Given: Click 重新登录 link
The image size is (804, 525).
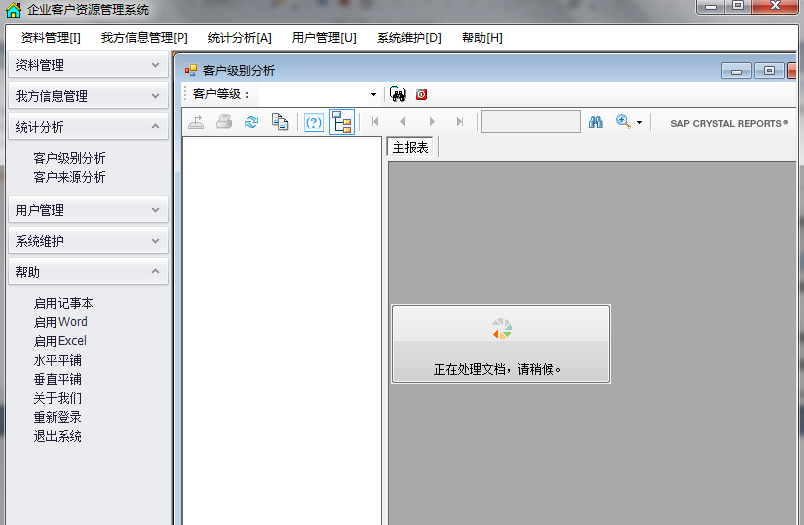Looking at the screenshot, I should pyautogui.click(x=57, y=417).
